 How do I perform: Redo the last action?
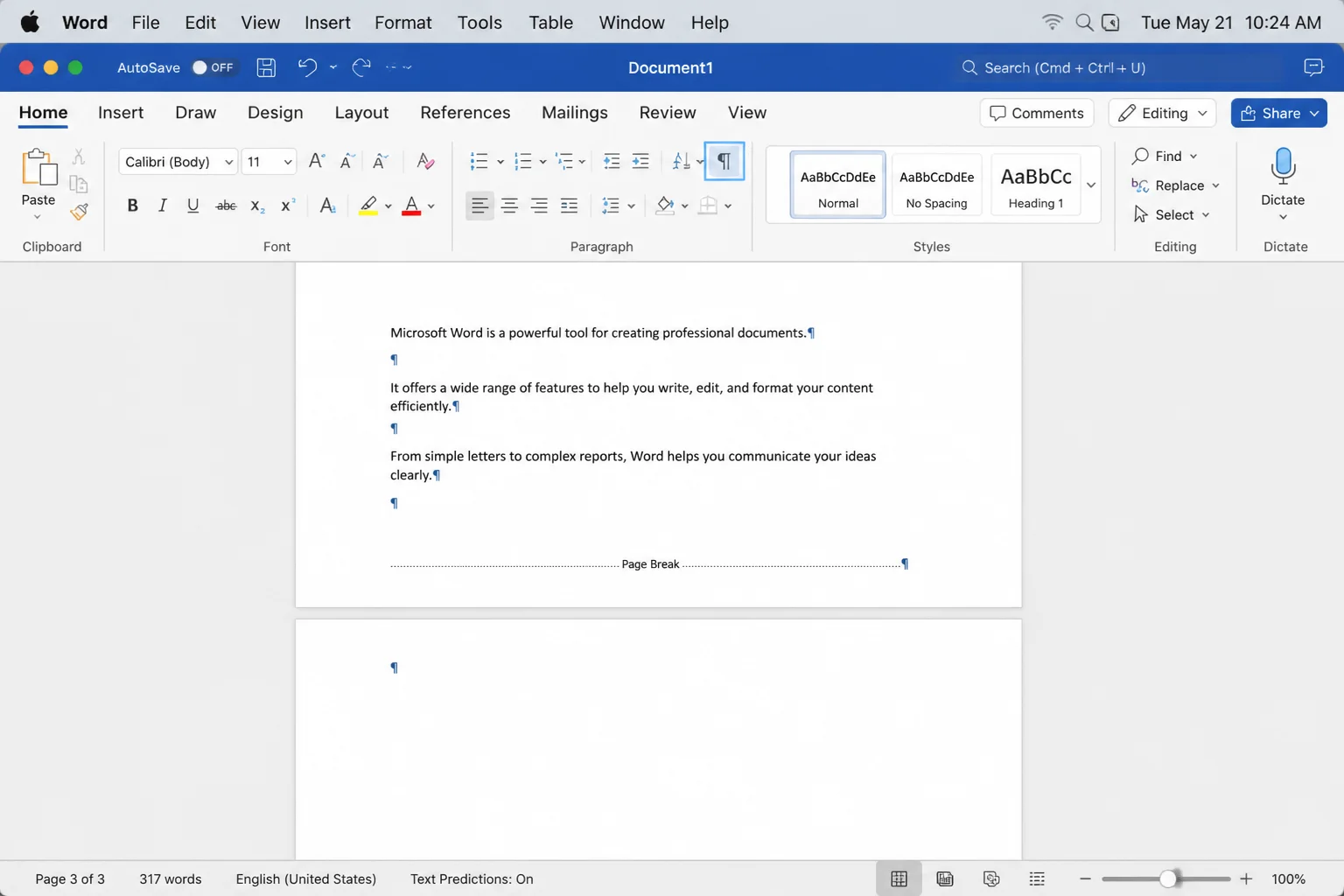click(361, 67)
